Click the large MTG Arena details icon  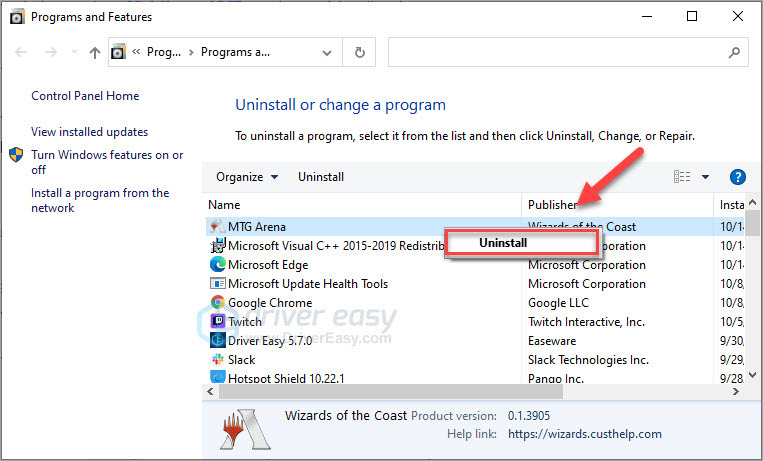[x=244, y=429]
